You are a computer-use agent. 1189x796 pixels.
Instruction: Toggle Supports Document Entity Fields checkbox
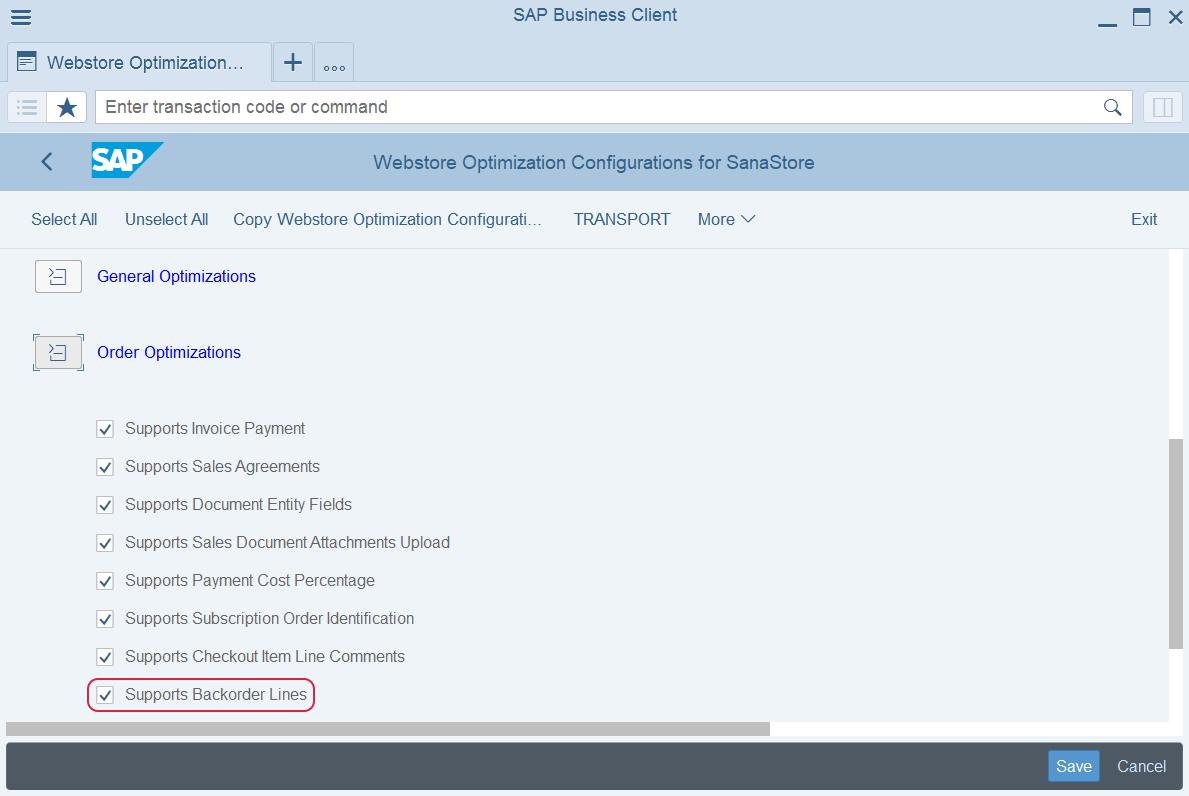tap(105, 505)
